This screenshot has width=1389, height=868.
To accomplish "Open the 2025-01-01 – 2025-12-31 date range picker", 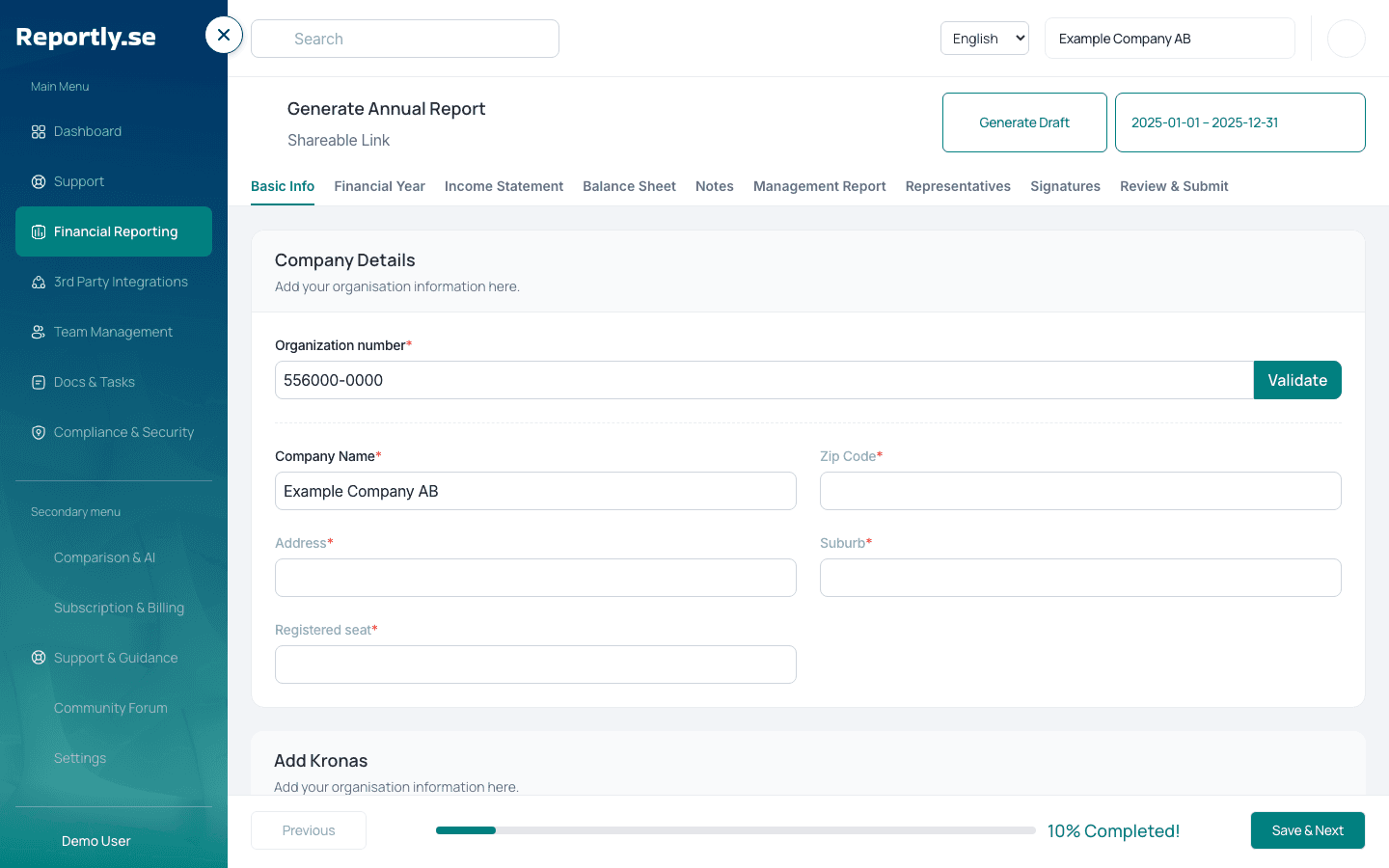I will click(1239, 122).
